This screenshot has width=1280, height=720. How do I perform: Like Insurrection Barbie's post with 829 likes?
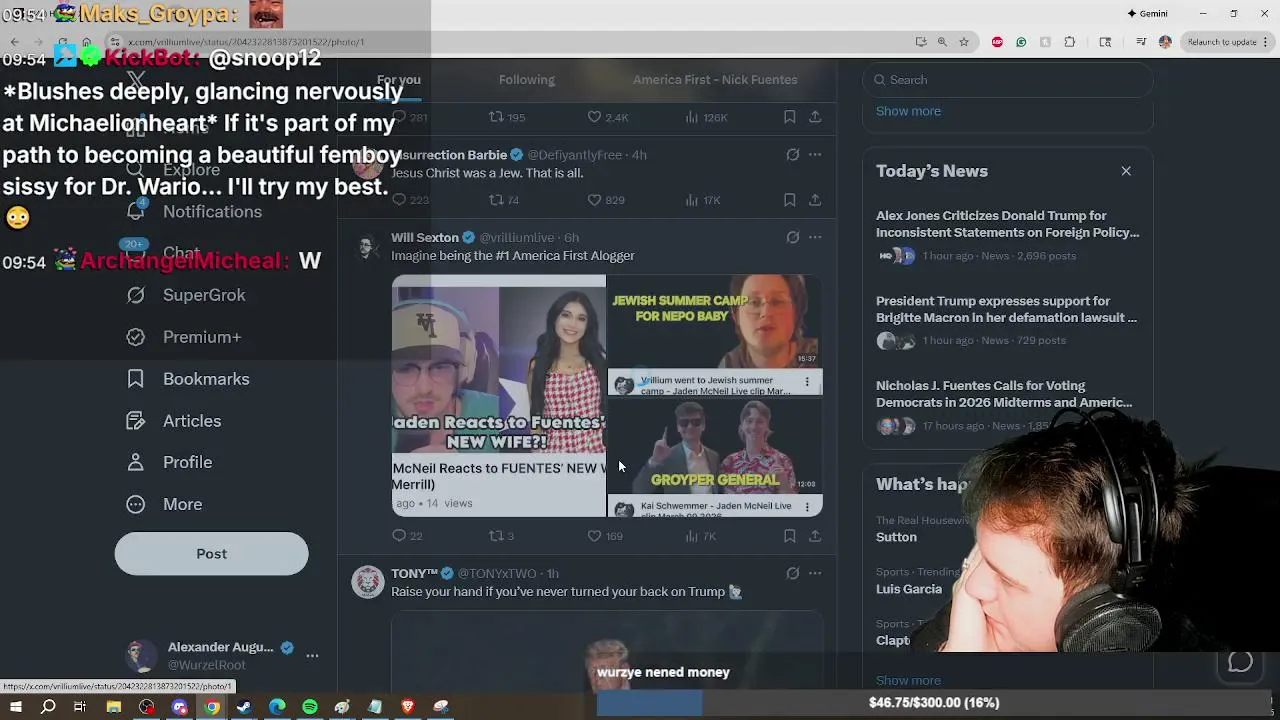coord(606,200)
